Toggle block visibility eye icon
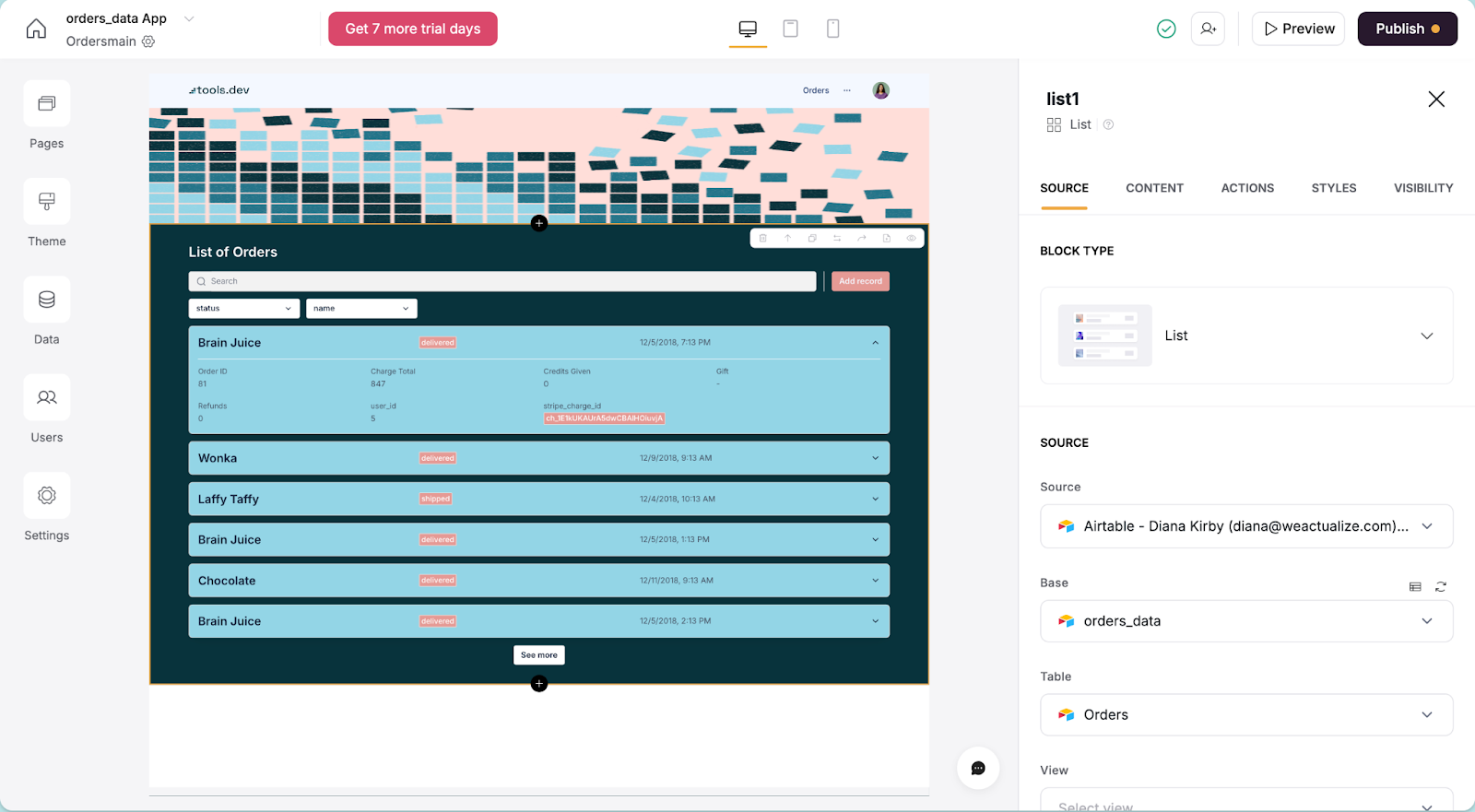1475x812 pixels. point(911,238)
